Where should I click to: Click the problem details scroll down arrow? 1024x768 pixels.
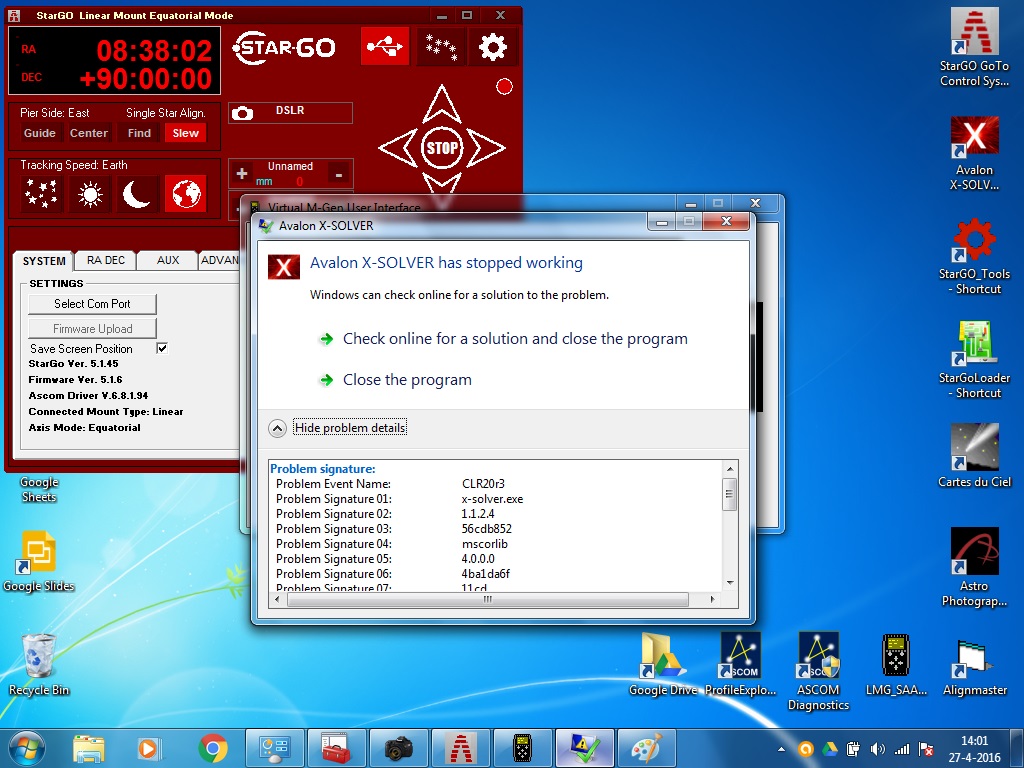730,583
